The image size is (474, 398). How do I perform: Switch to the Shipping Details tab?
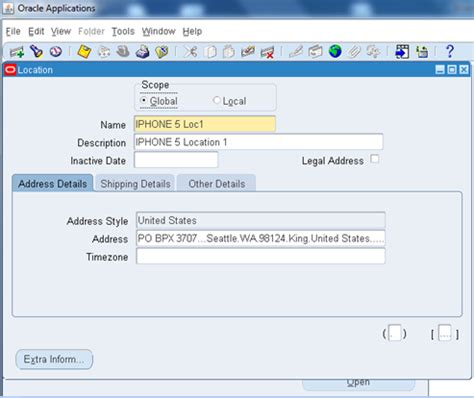tap(135, 184)
